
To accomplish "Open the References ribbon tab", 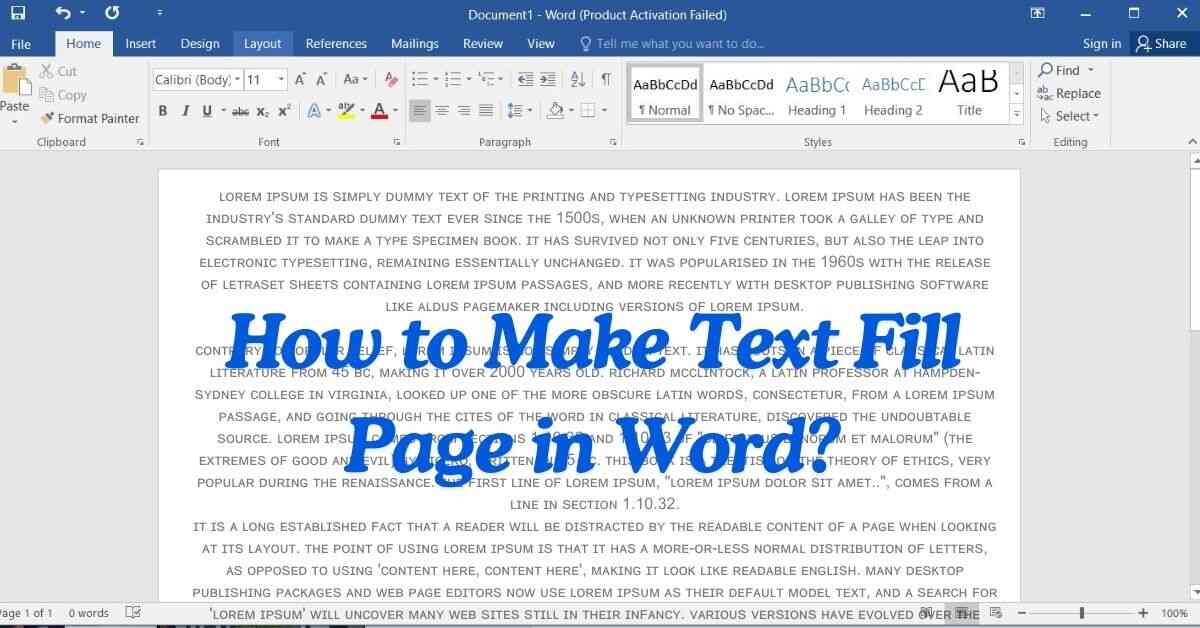I will coord(336,44).
